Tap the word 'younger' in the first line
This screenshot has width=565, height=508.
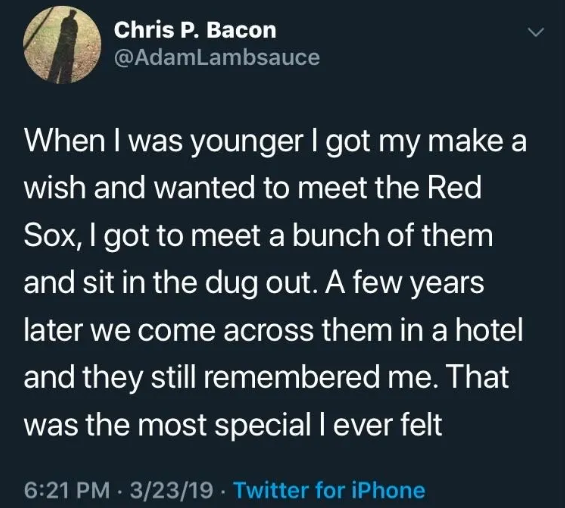pyautogui.click(x=247, y=142)
